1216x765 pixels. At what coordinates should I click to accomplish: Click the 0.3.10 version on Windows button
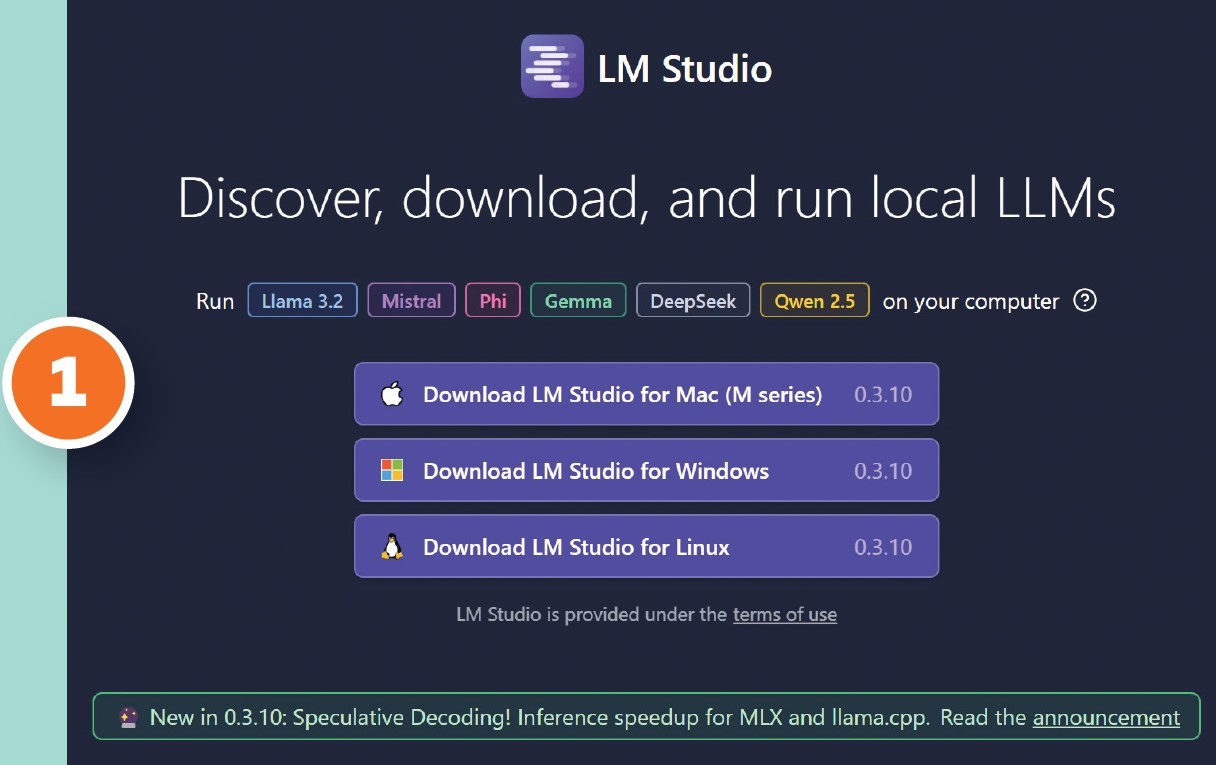click(x=883, y=470)
